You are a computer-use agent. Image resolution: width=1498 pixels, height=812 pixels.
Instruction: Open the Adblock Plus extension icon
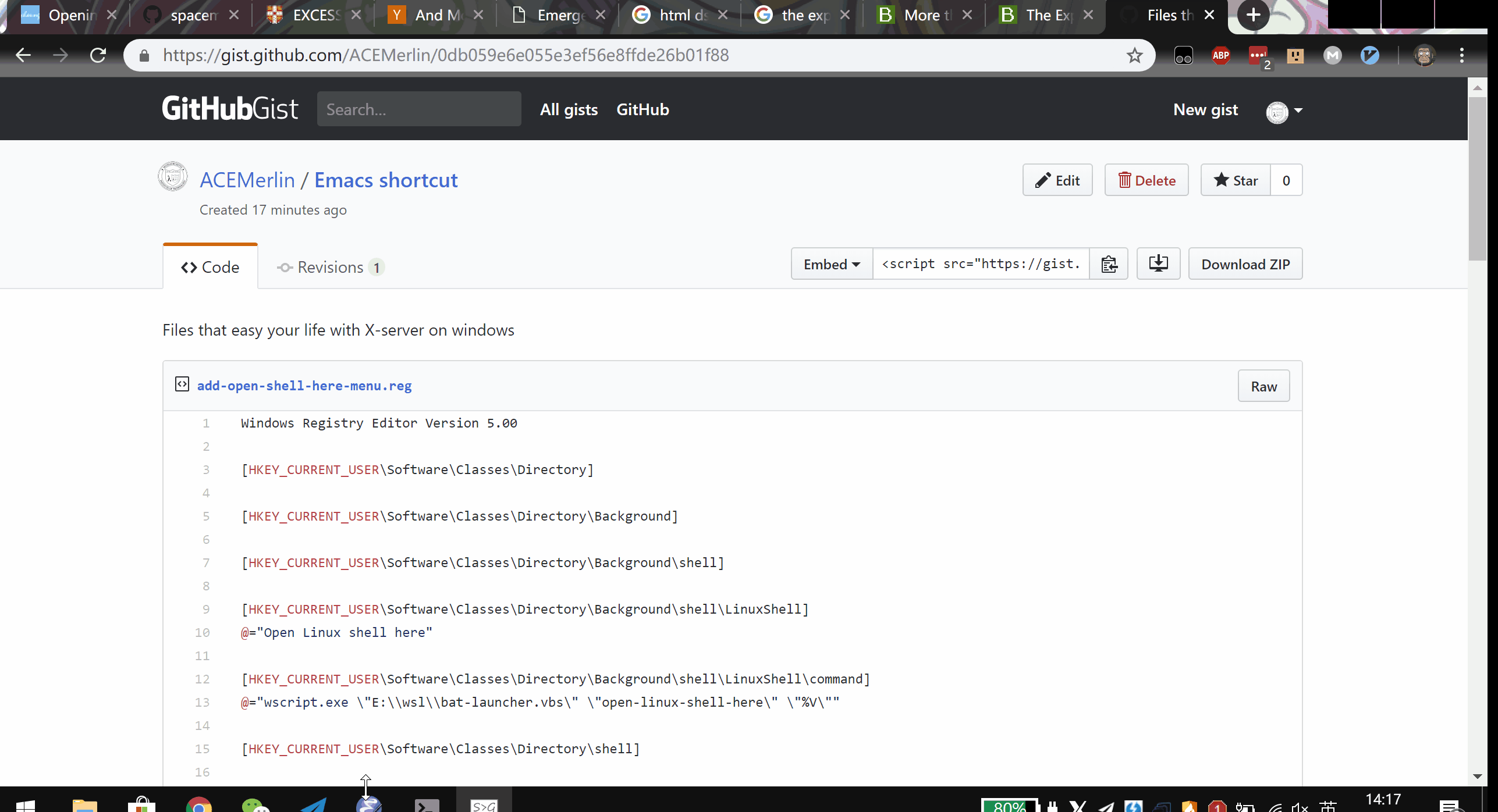click(x=1220, y=55)
